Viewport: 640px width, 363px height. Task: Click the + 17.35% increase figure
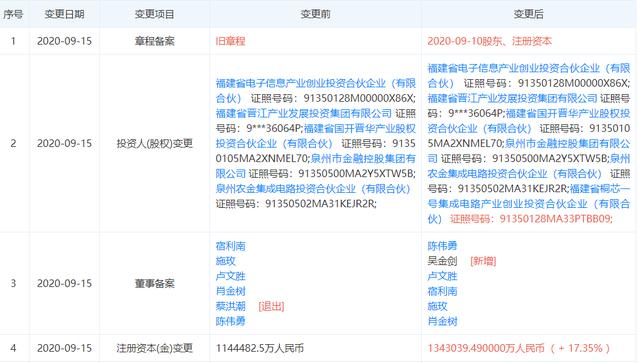coord(580,348)
